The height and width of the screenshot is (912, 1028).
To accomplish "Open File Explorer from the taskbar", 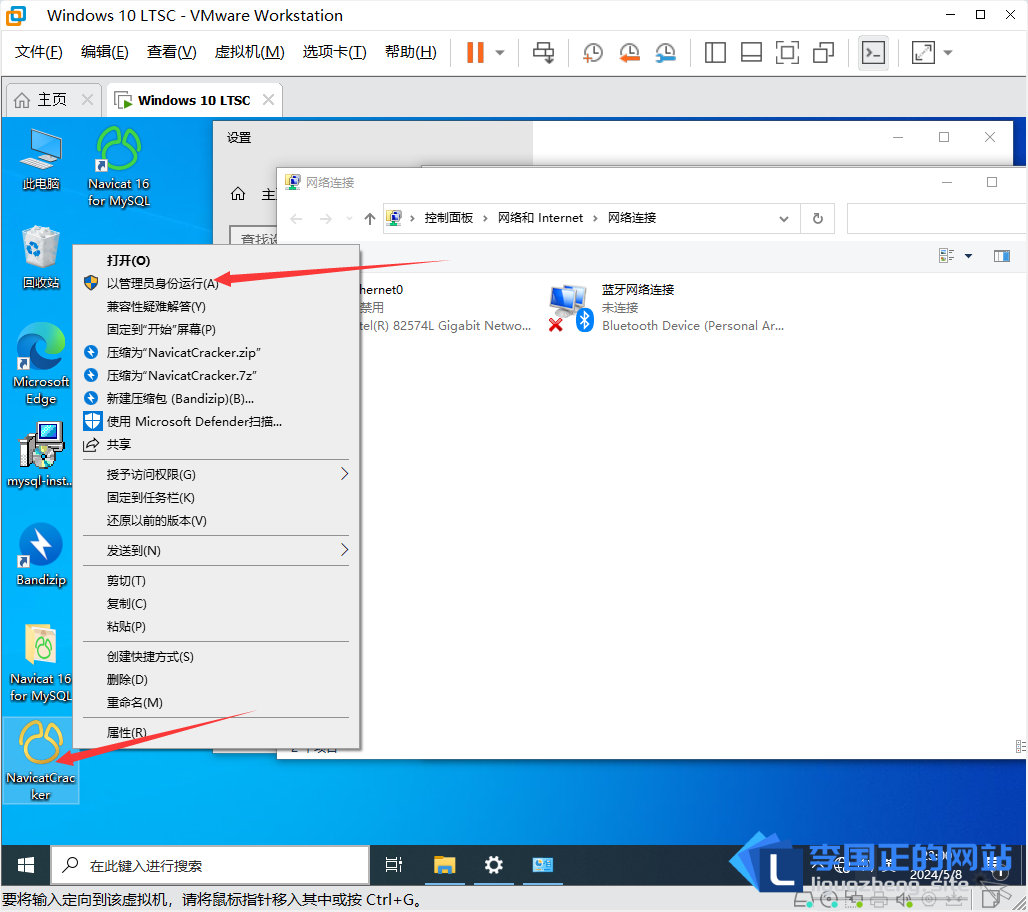I will pos(445,865).
